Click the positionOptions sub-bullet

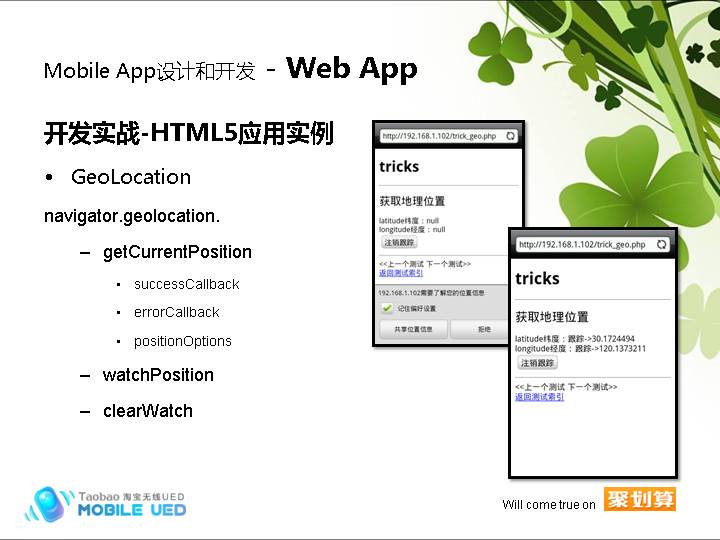coord(182,341)
